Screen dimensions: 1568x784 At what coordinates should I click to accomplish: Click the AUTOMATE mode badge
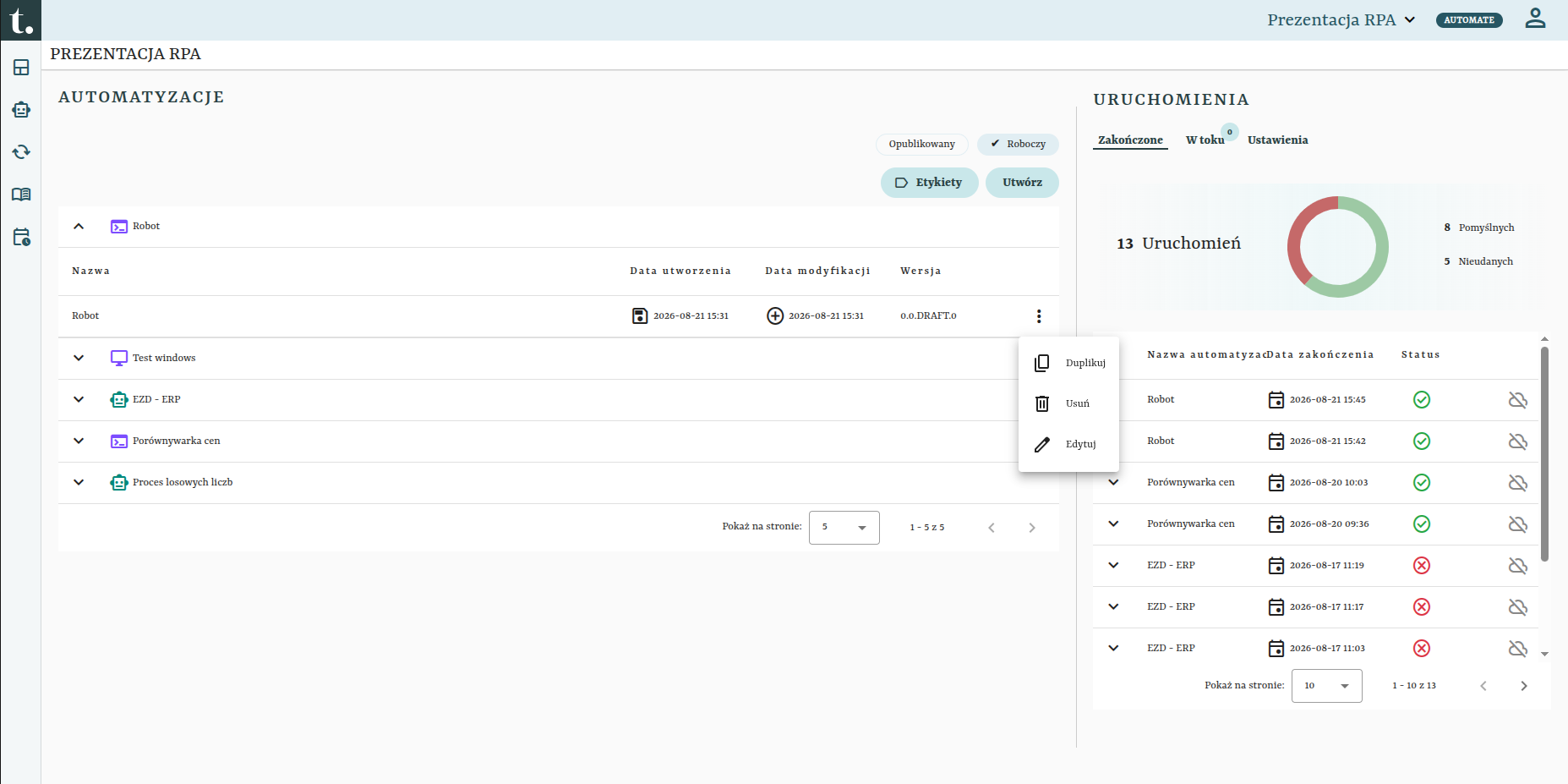tap(1469, 20)
